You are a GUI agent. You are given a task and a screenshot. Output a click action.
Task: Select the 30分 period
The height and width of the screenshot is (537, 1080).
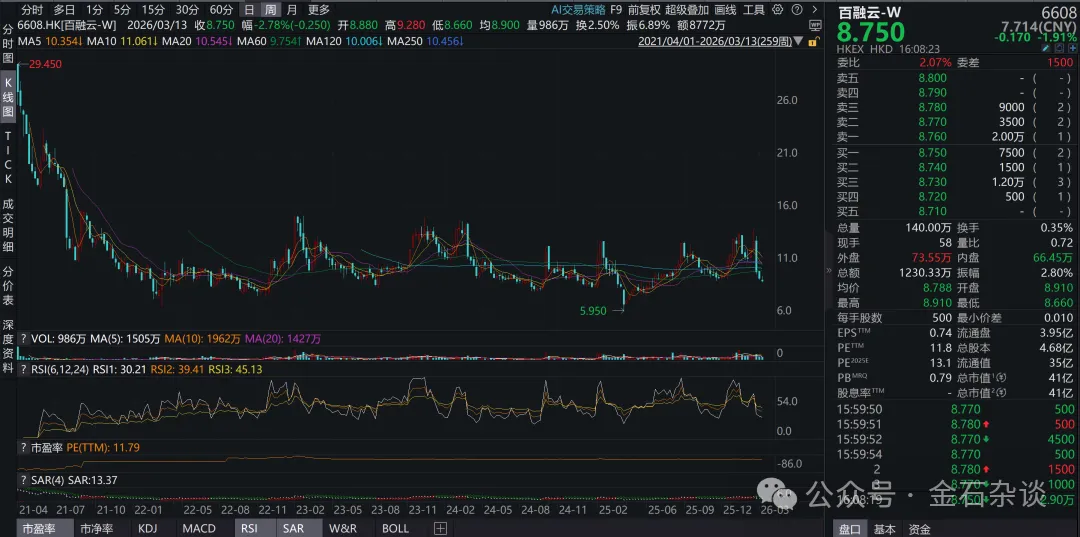[187, 10]
